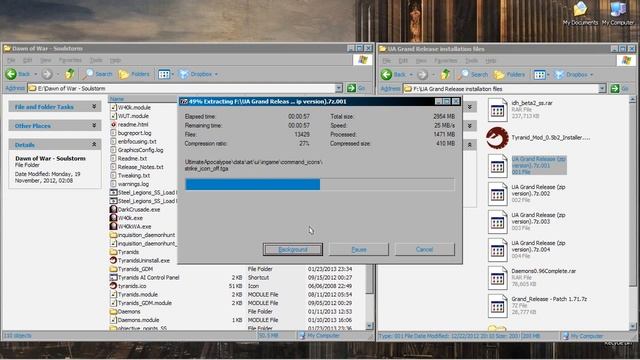Select Daemons folder
Image resolution: width=640 pixels, height=360 pixels.
[125, 311]
